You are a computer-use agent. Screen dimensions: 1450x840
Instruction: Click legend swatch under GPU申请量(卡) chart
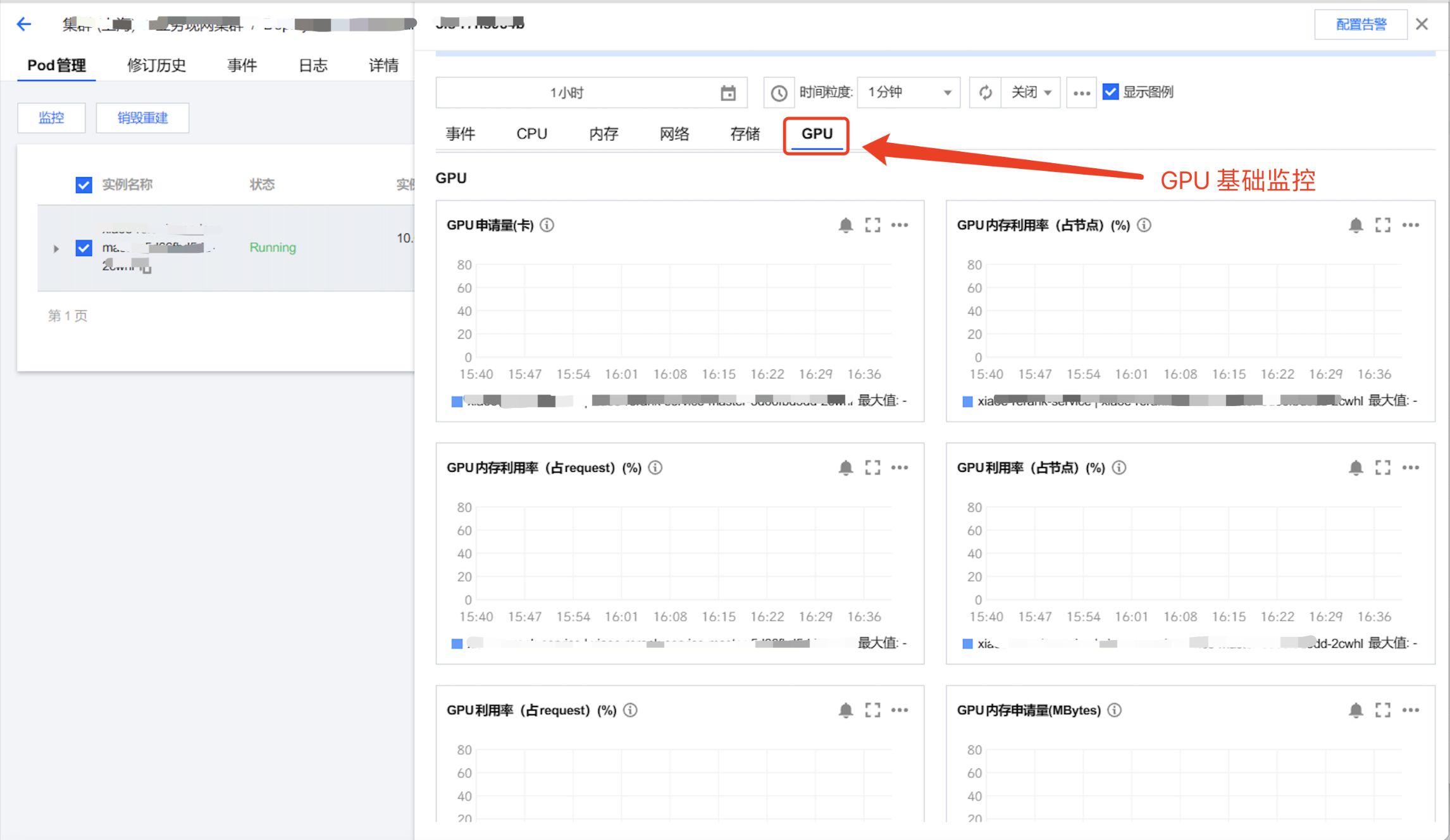457,402
